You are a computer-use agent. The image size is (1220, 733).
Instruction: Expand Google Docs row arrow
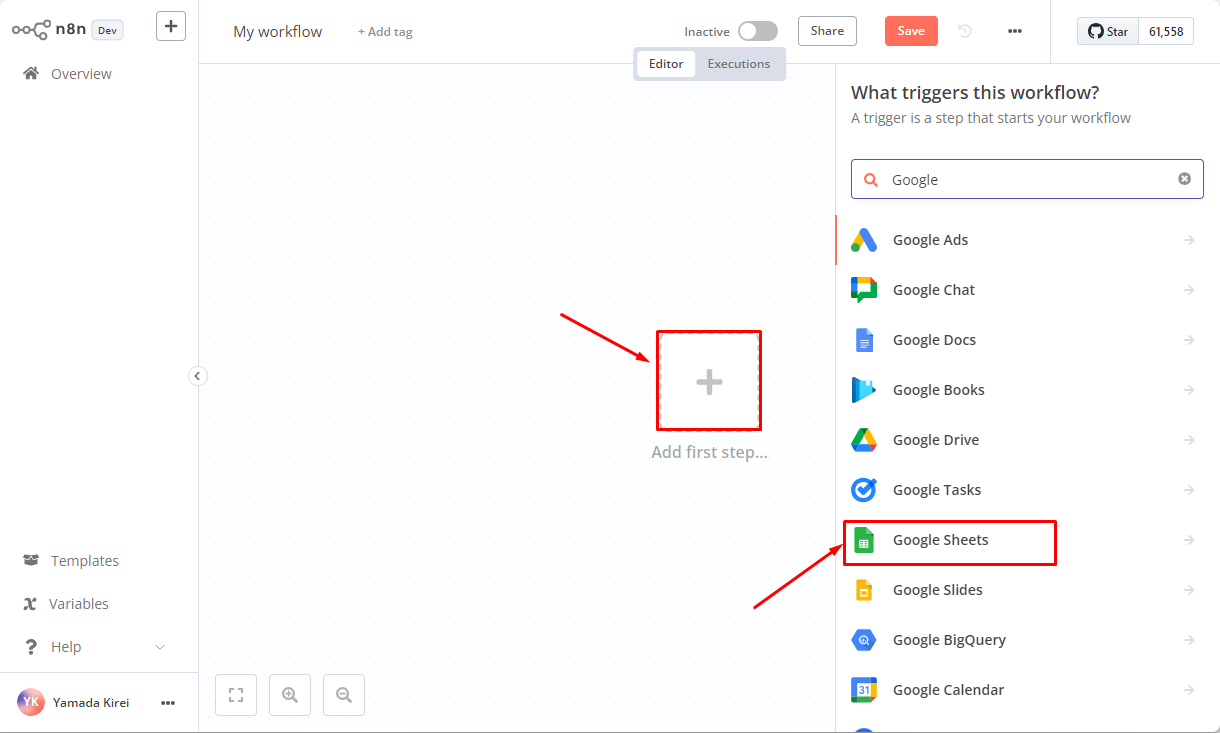pyautogui.click(x=1189, y=340)
